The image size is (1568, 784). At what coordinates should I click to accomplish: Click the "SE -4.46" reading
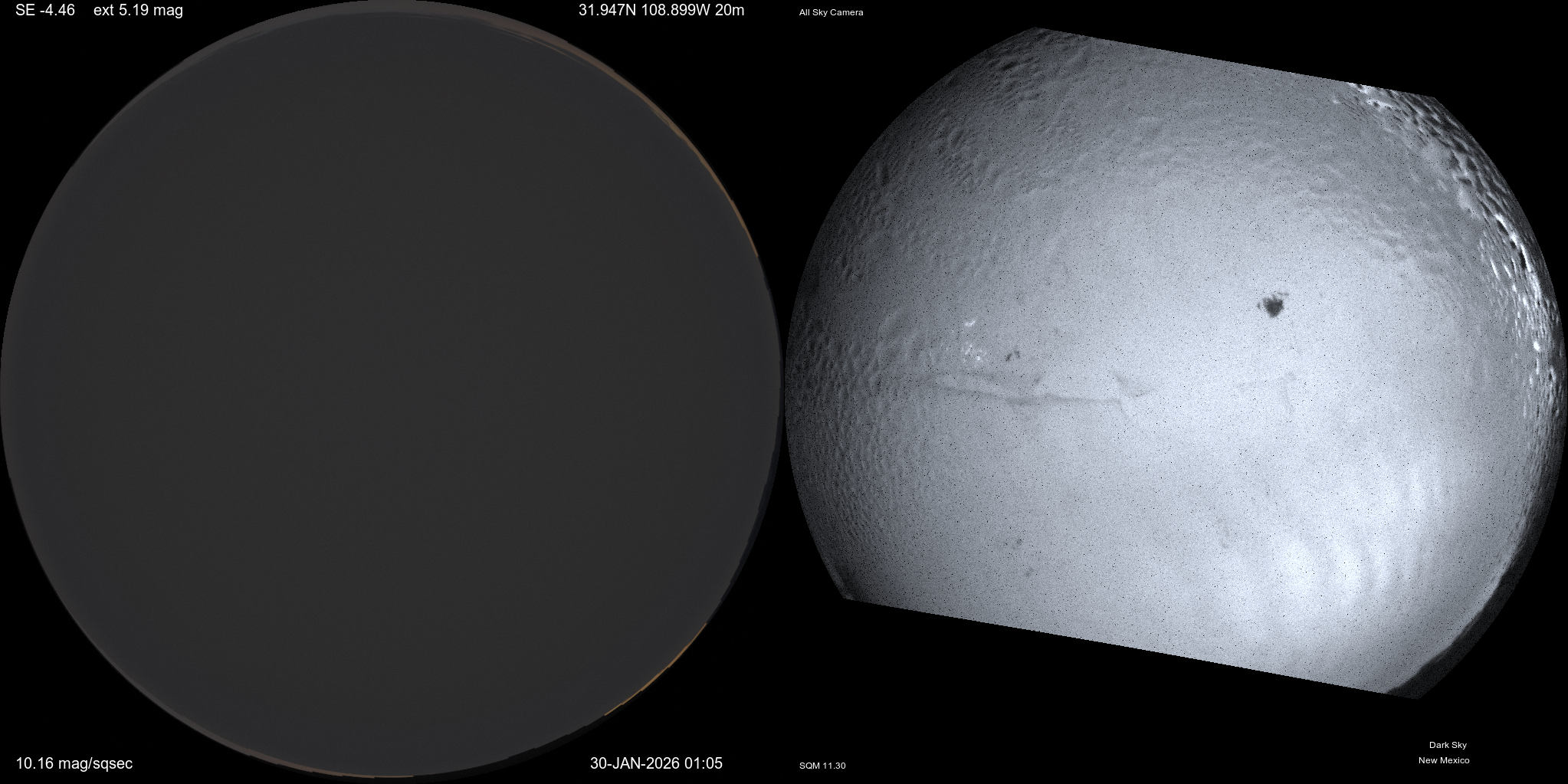click(x=45, y=11)
